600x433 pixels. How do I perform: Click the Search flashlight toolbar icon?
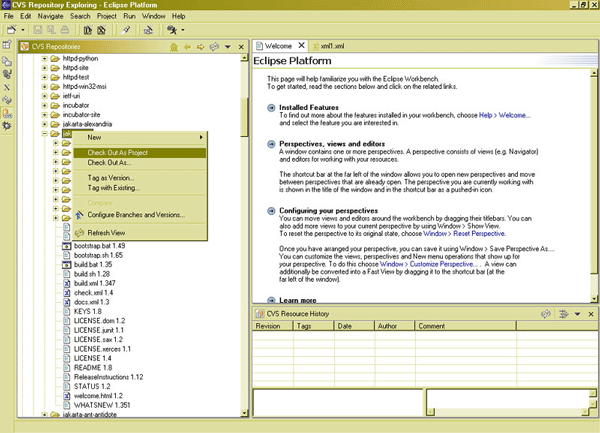click(x=126, y=29)
